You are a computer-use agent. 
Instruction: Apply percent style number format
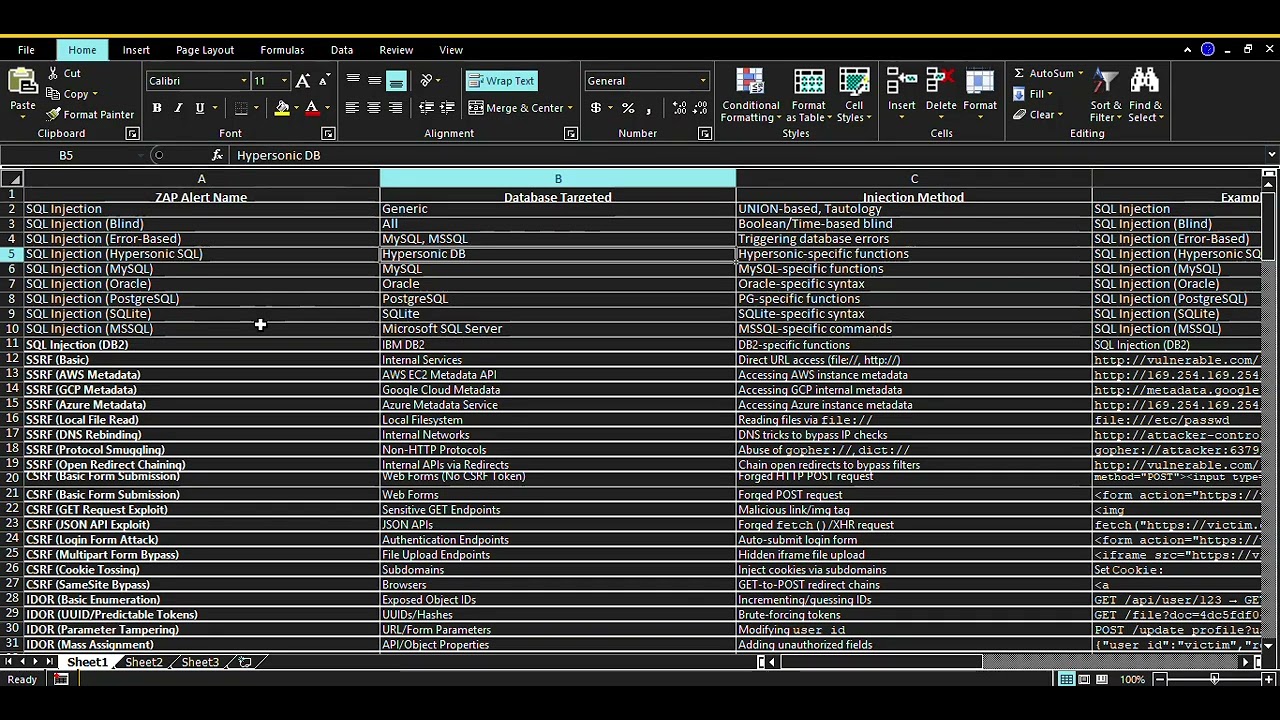tap(627, 108)
